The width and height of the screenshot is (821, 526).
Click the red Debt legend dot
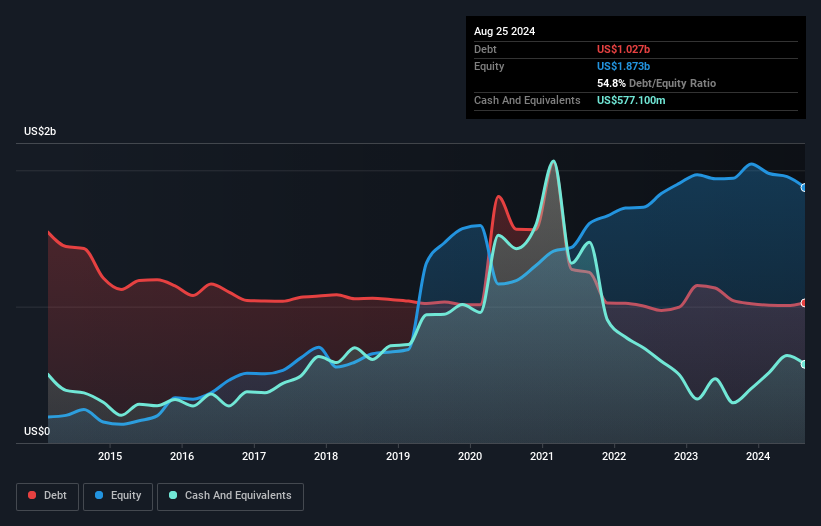(32, 495)
